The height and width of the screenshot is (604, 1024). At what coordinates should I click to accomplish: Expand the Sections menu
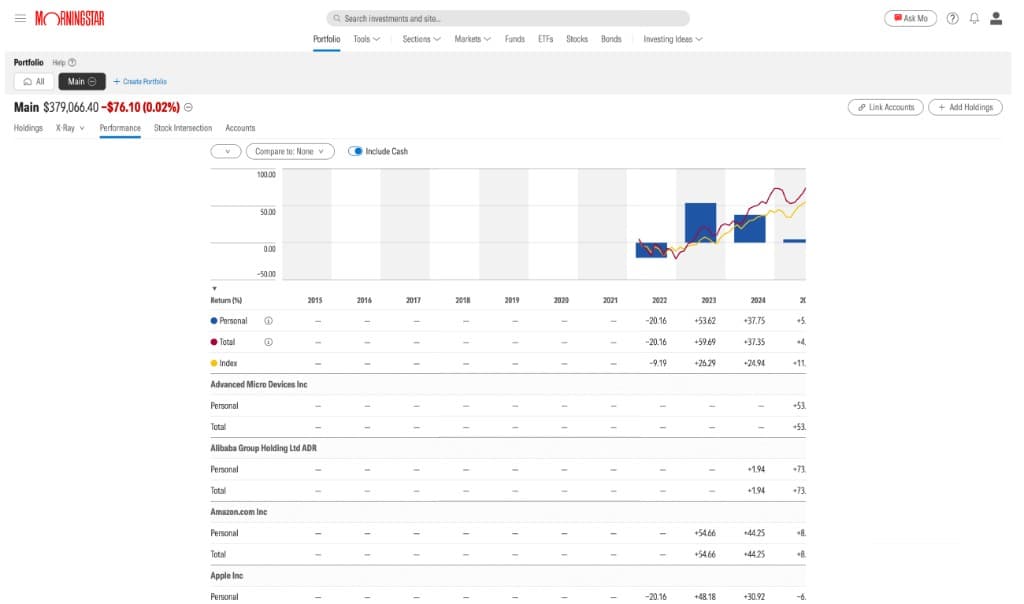[421, 39]
